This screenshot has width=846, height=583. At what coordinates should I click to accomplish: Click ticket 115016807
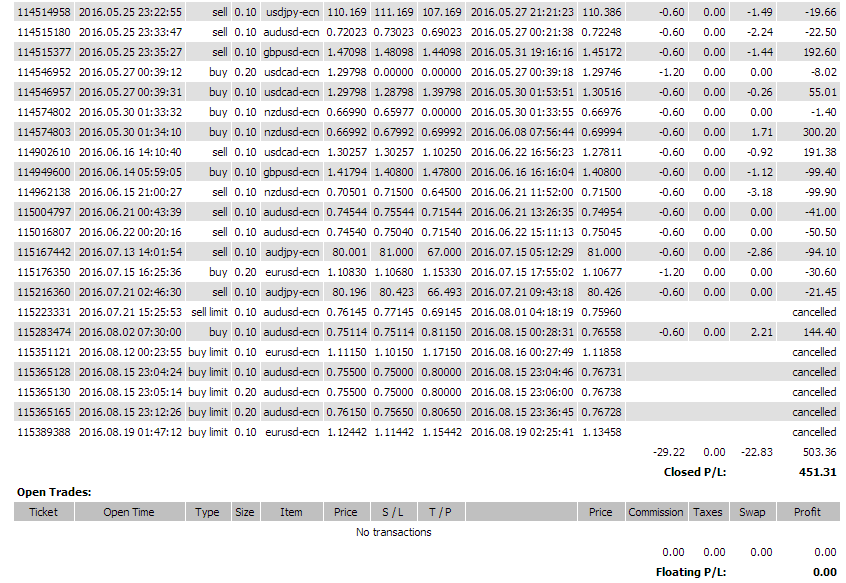pyautogui.click(x=44, y=231)
